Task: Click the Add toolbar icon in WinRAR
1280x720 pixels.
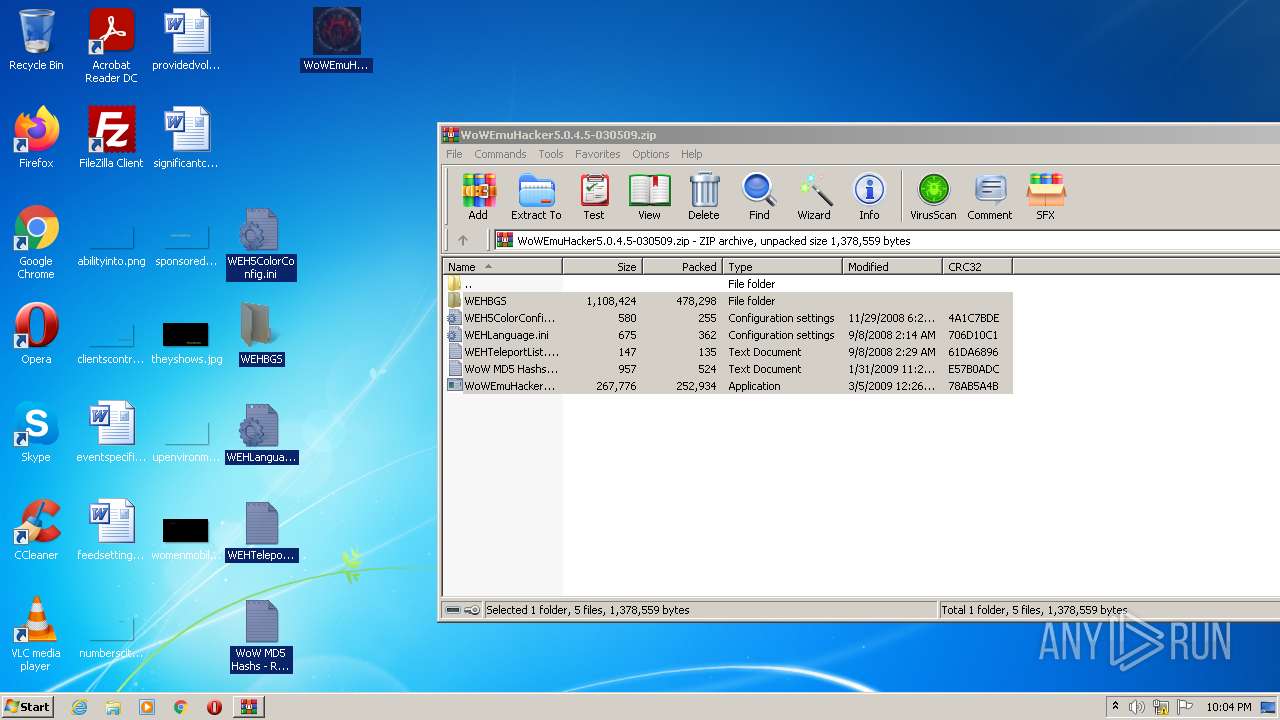Action: pyautogui.click(x=478, y=196)
